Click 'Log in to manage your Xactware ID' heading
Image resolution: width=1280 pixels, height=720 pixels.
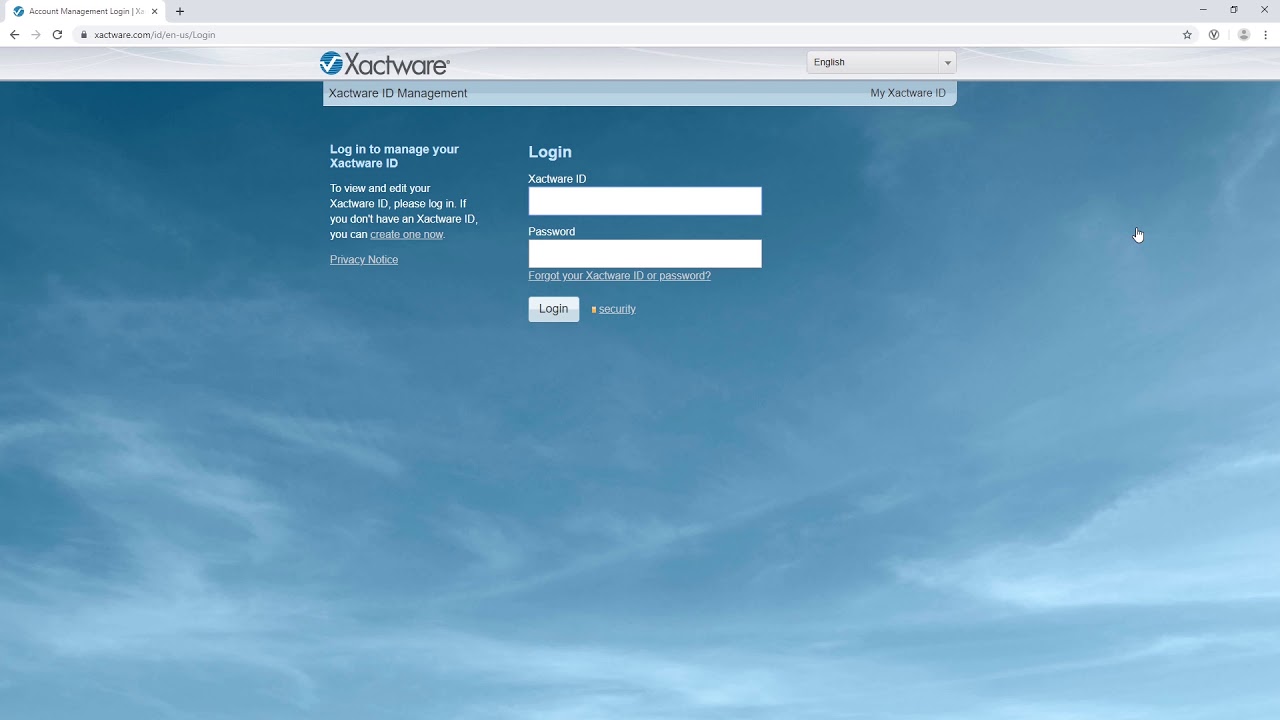point(394,156)
